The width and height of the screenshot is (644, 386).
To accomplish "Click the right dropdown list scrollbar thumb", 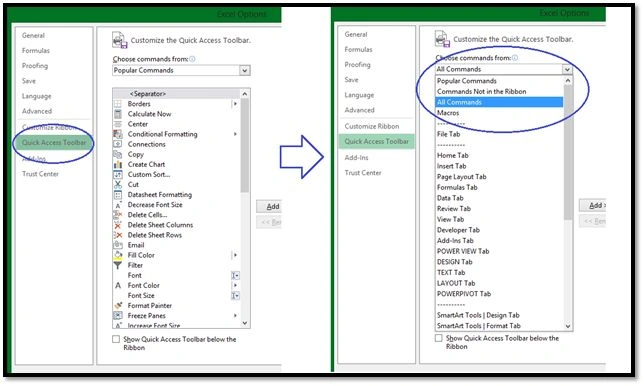I will pyautogui.click(x=568, y=153).
